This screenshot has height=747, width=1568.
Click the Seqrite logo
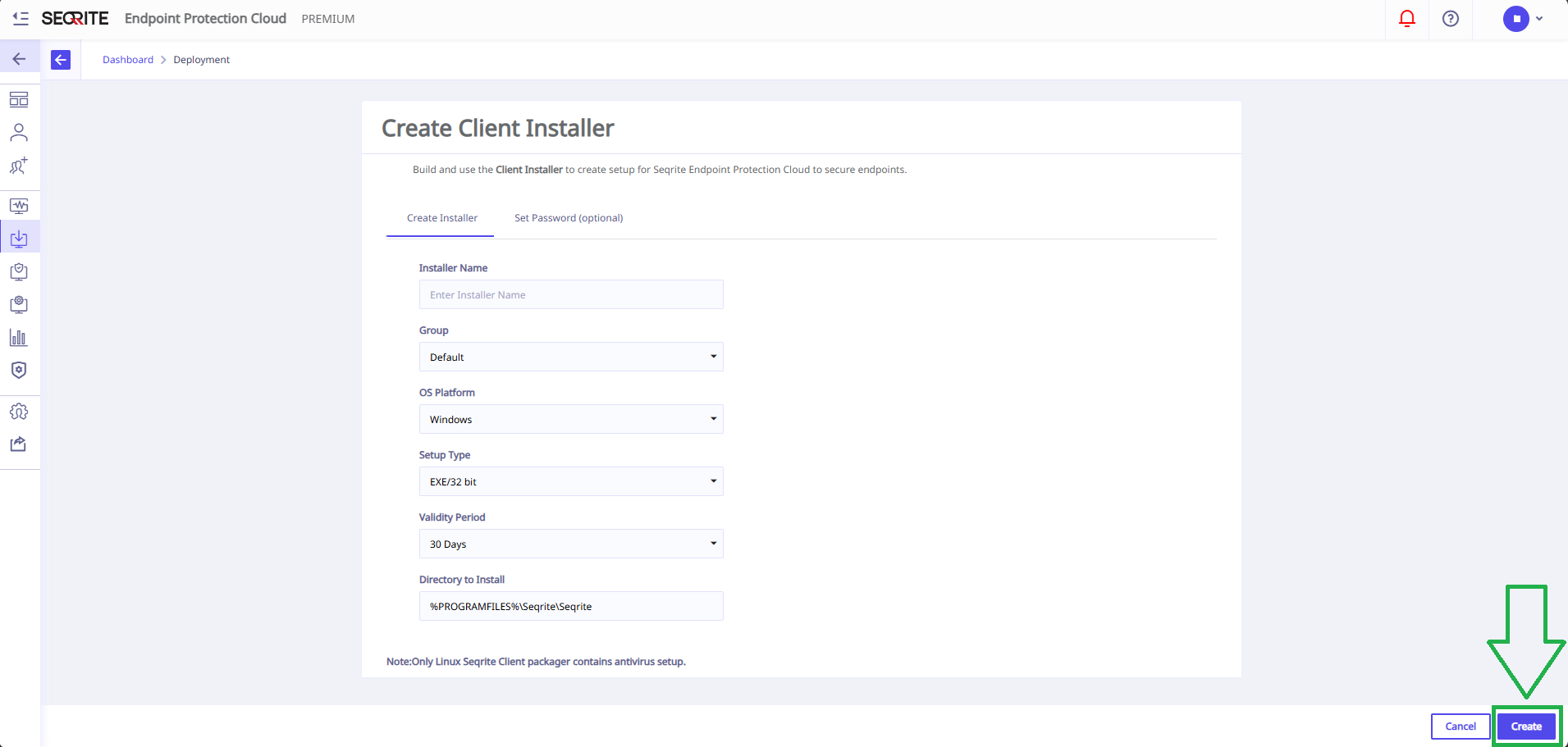75,18
